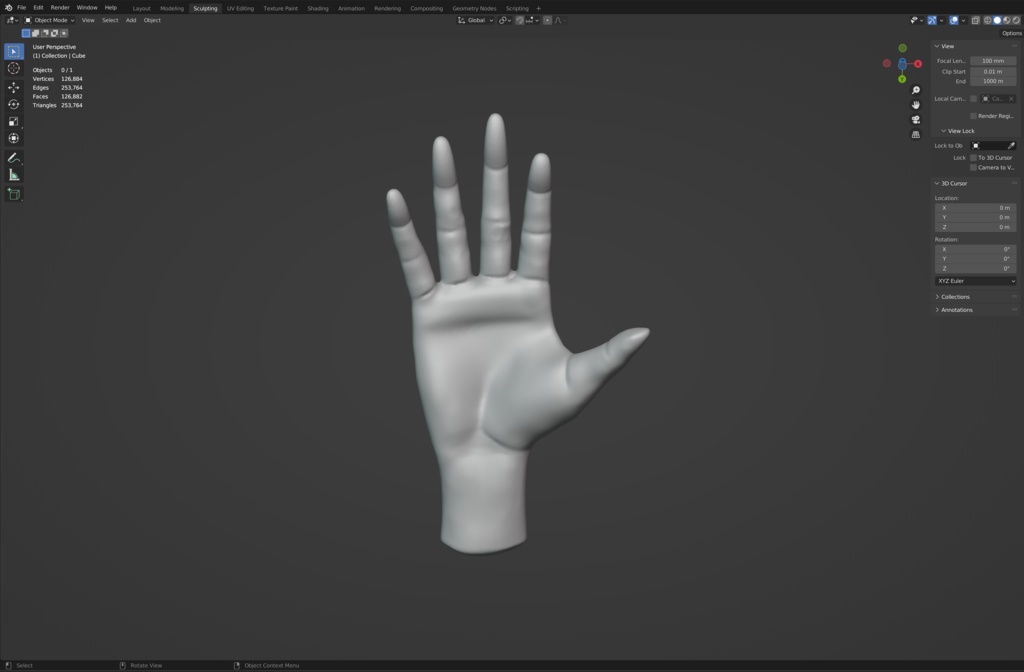Switch to material preview shading
Image resolution: width=1024 pixels, height=672 pixels.
1006,20
